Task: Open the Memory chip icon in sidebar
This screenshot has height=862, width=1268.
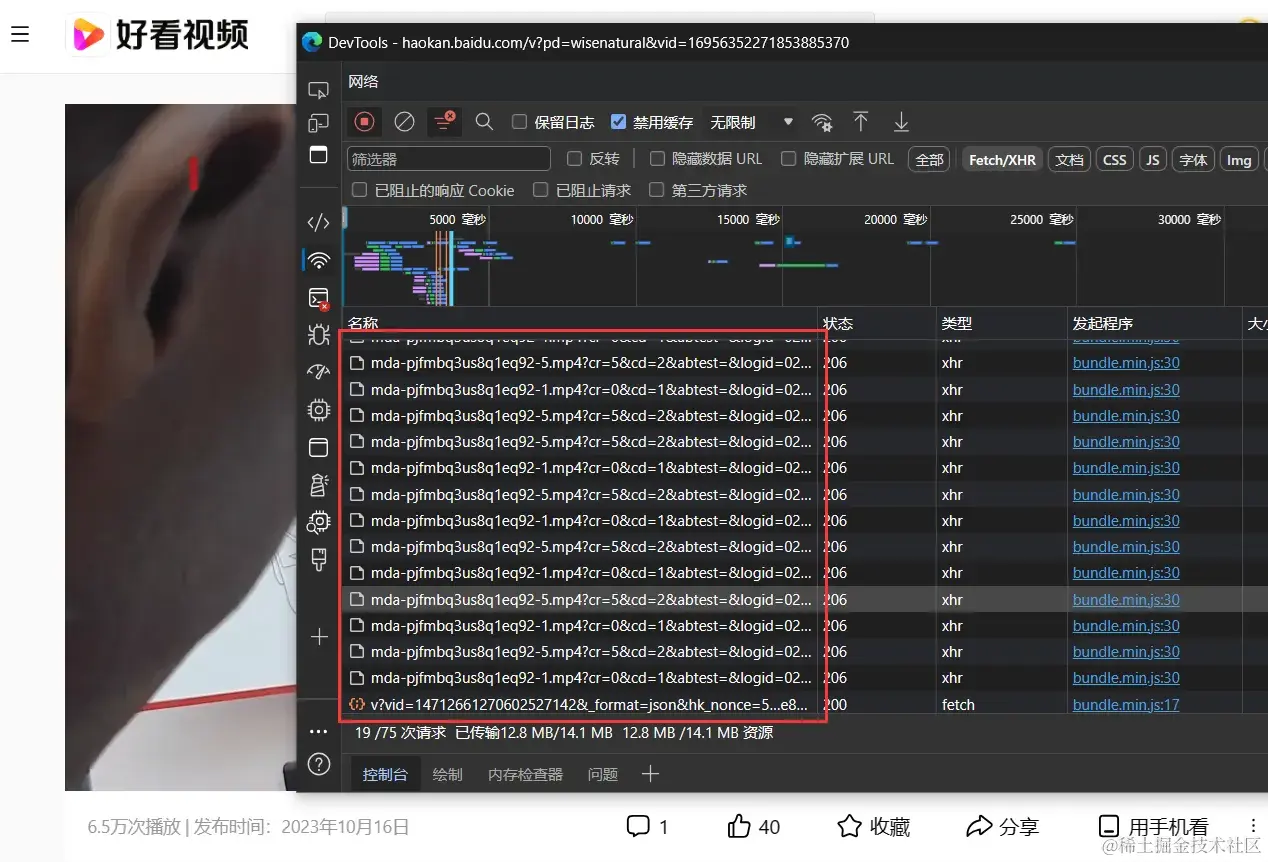Action: click(319, 410)
